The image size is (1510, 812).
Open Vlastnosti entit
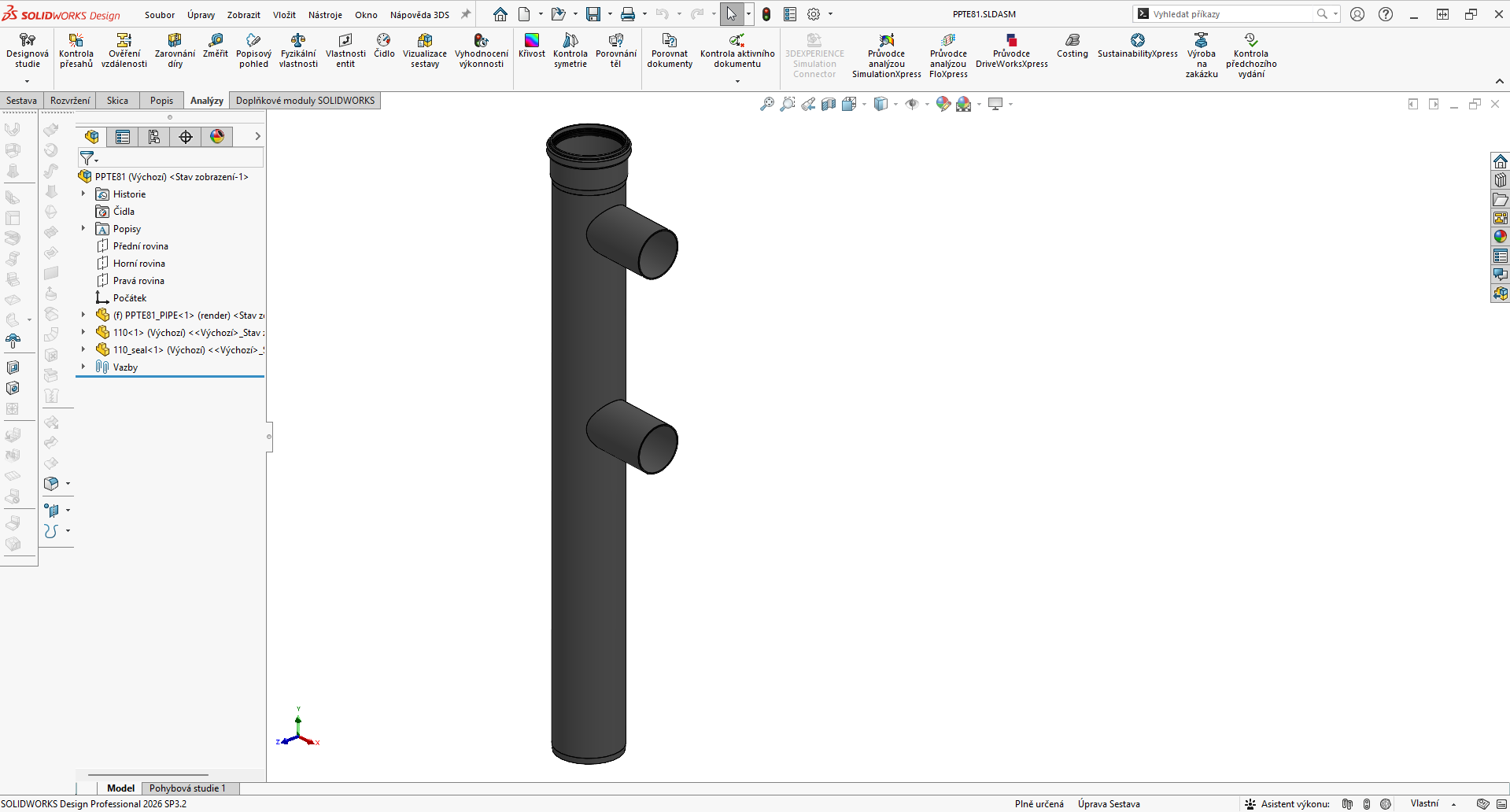tap(345, 51)
